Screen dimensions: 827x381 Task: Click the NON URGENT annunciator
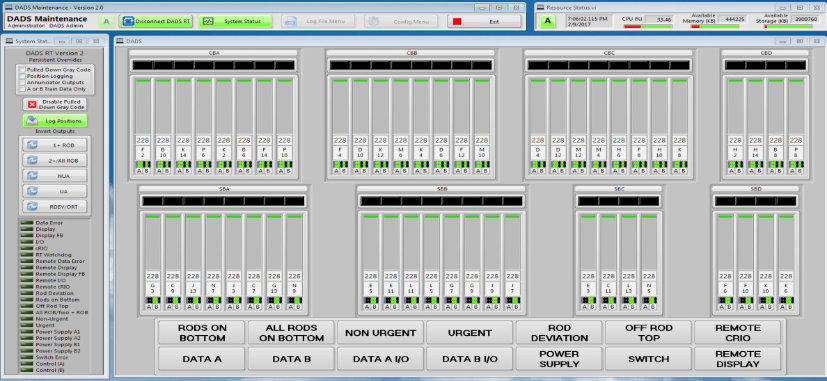(380, 333)
